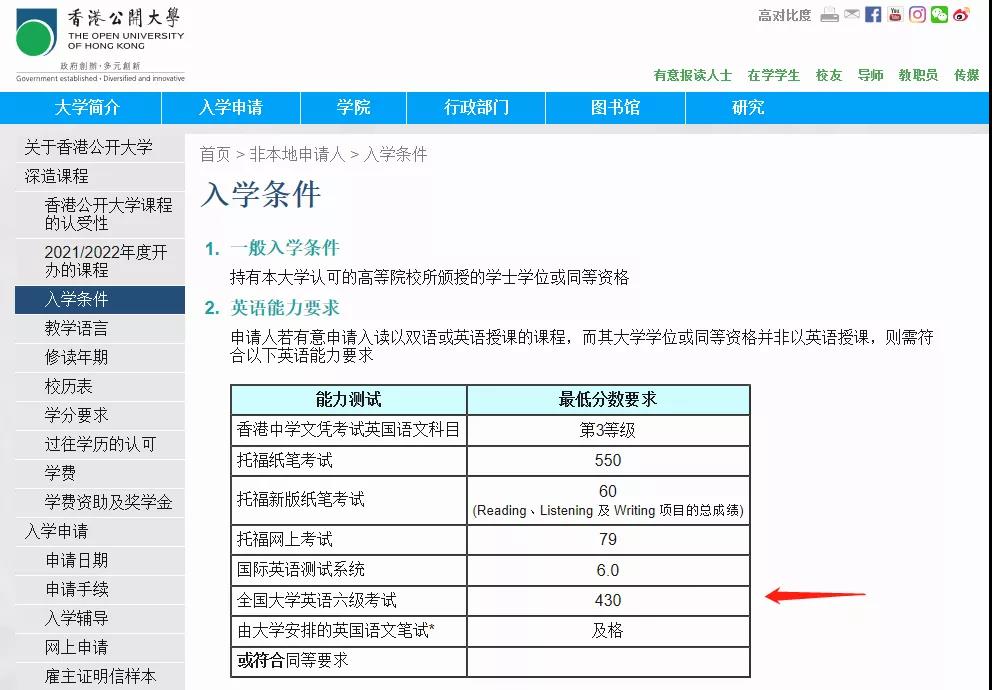Click the 6.0 score cell

pos(608,570)
